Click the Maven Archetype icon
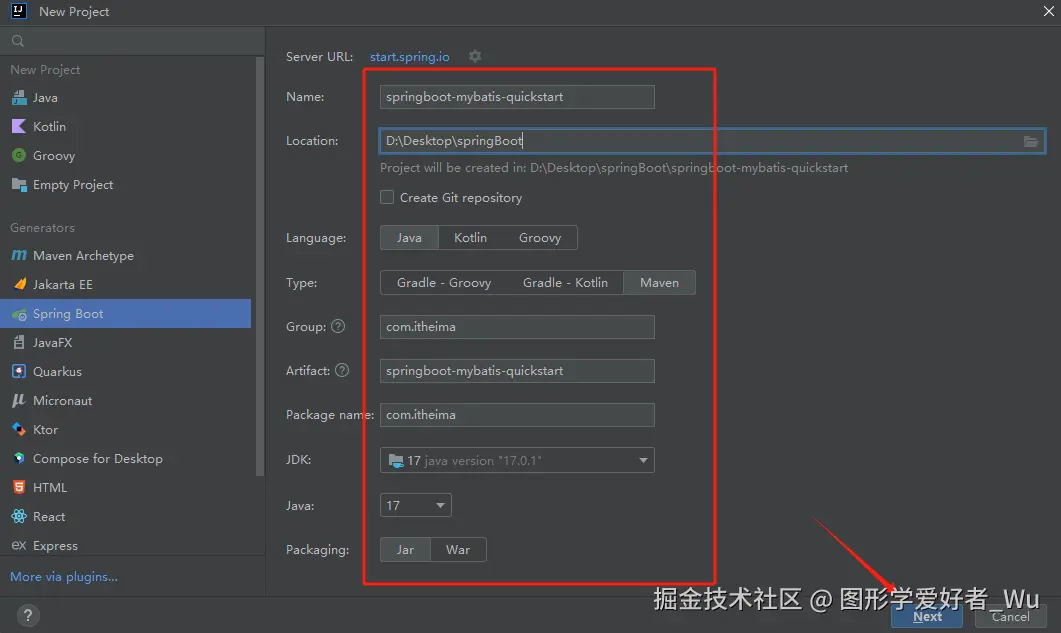The width and height of the screenshot is (1061, 633). tap(19, 255)
